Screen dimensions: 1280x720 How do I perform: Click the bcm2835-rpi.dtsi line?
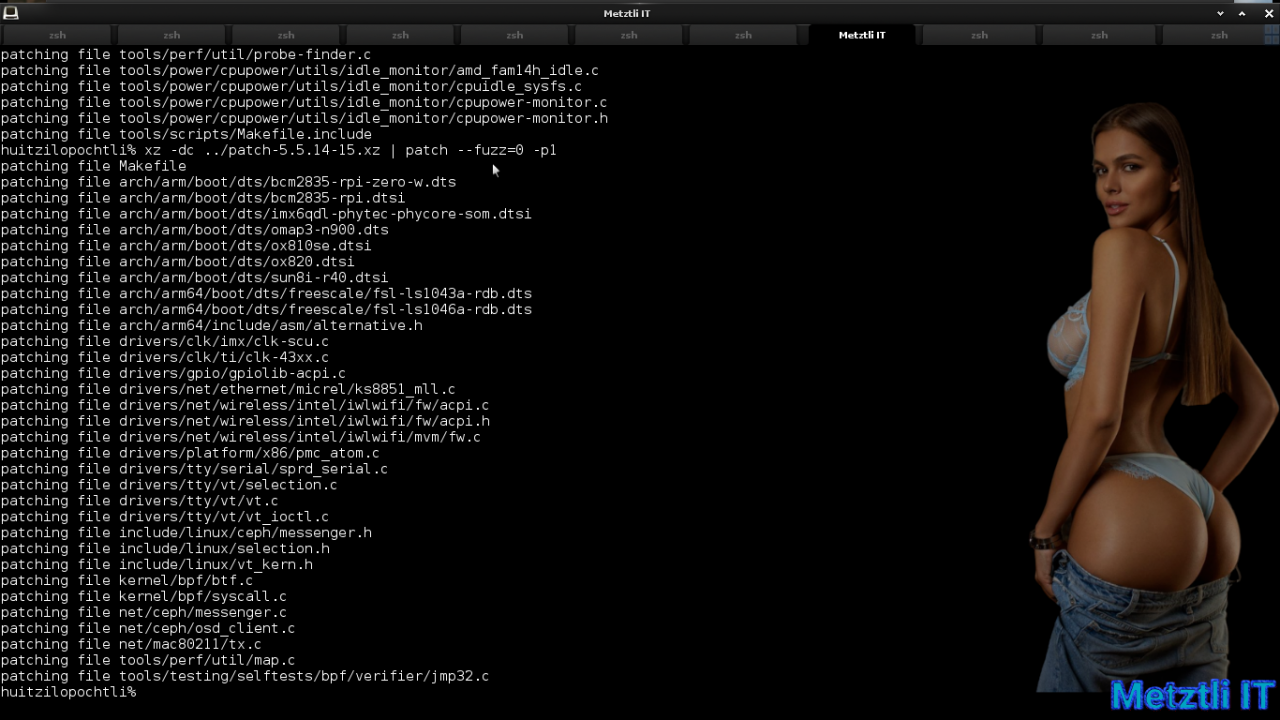(203, 198)
